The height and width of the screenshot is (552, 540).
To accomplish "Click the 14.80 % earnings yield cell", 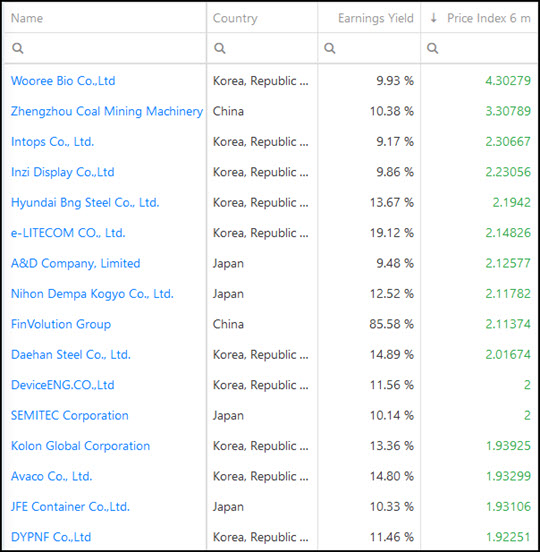I will pos(391,476).
